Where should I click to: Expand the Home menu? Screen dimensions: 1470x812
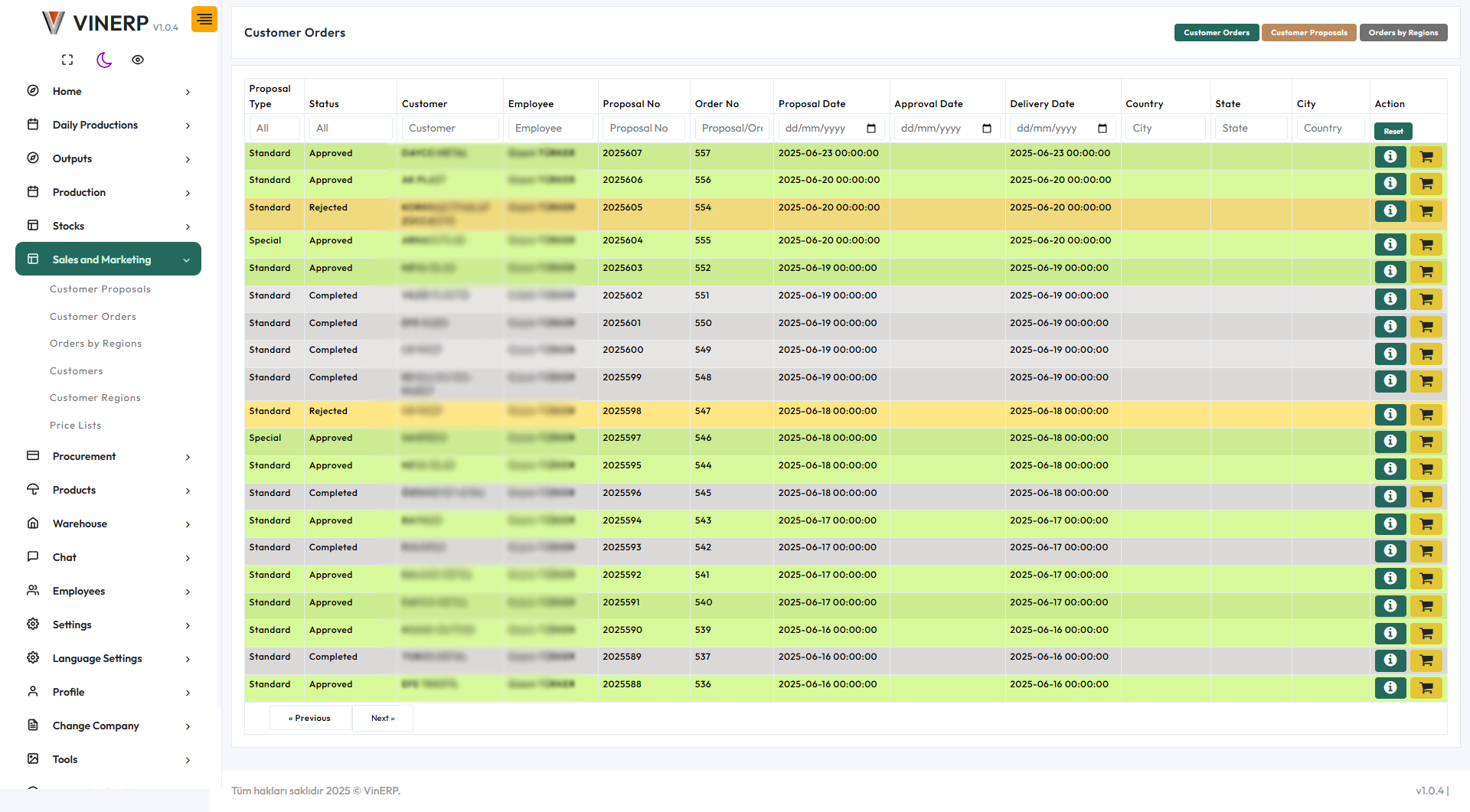108,91
